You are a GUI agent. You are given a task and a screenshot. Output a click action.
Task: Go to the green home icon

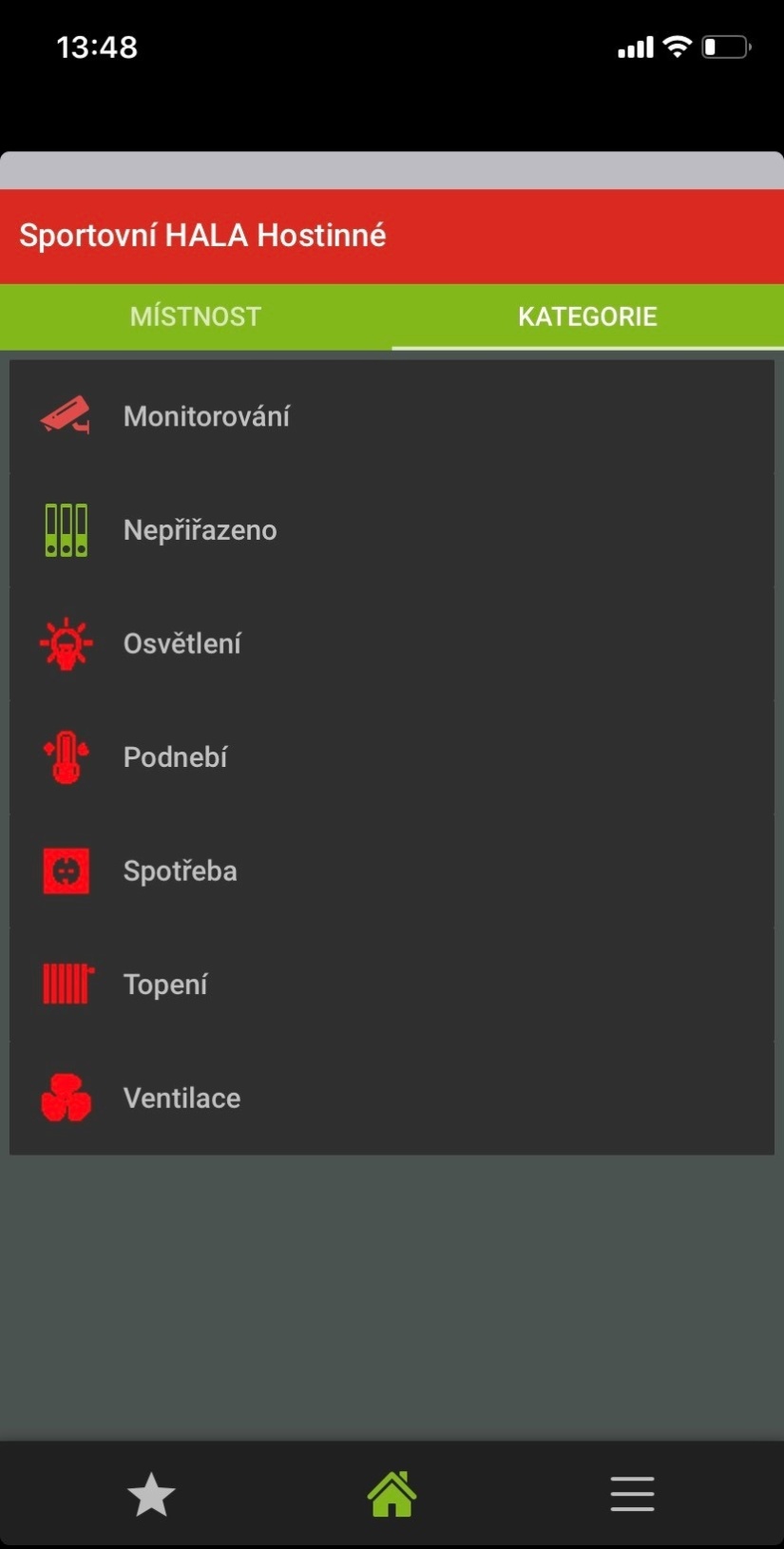[392, 1494]
